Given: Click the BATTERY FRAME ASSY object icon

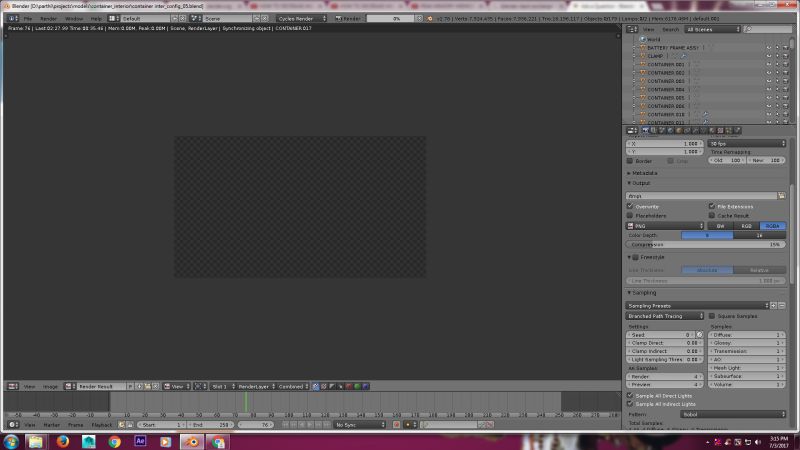Looking at the screenshot, I should tap(643, 48).
